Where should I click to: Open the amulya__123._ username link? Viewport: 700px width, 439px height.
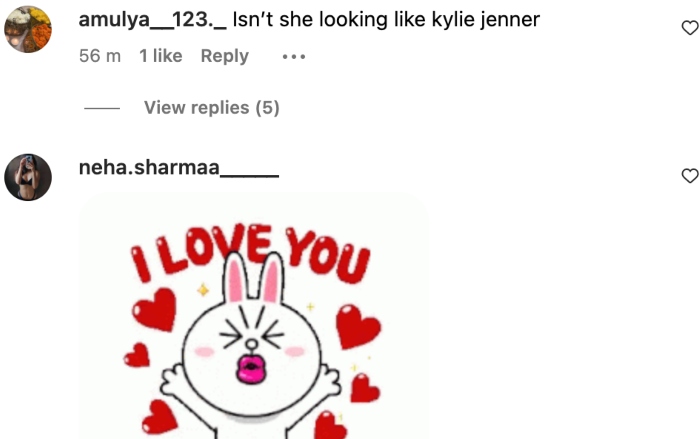pyautogui.click(x=153, y=20)
